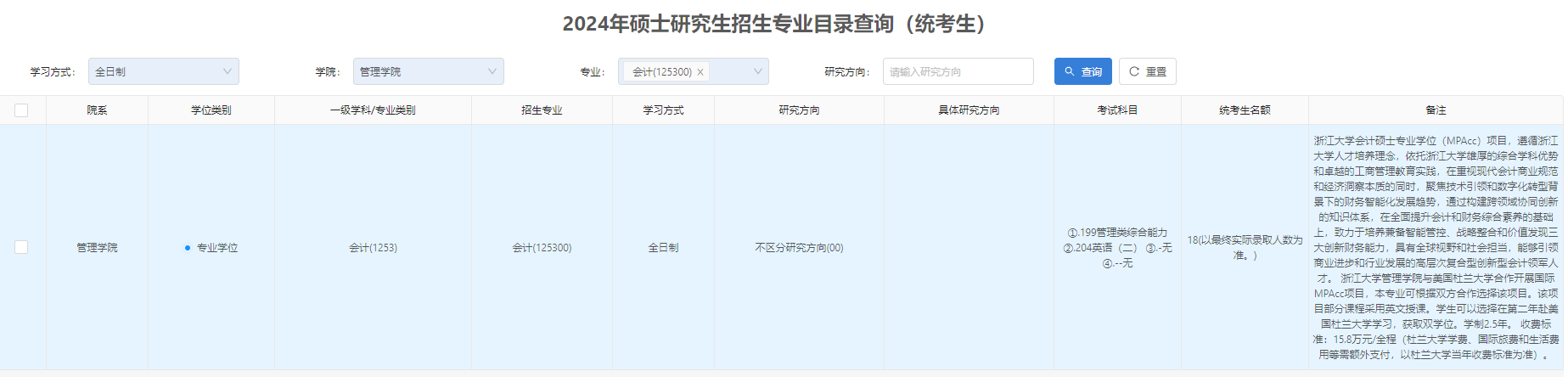
Task: Click the 学位类别 column header
Action: coord(211,110)
